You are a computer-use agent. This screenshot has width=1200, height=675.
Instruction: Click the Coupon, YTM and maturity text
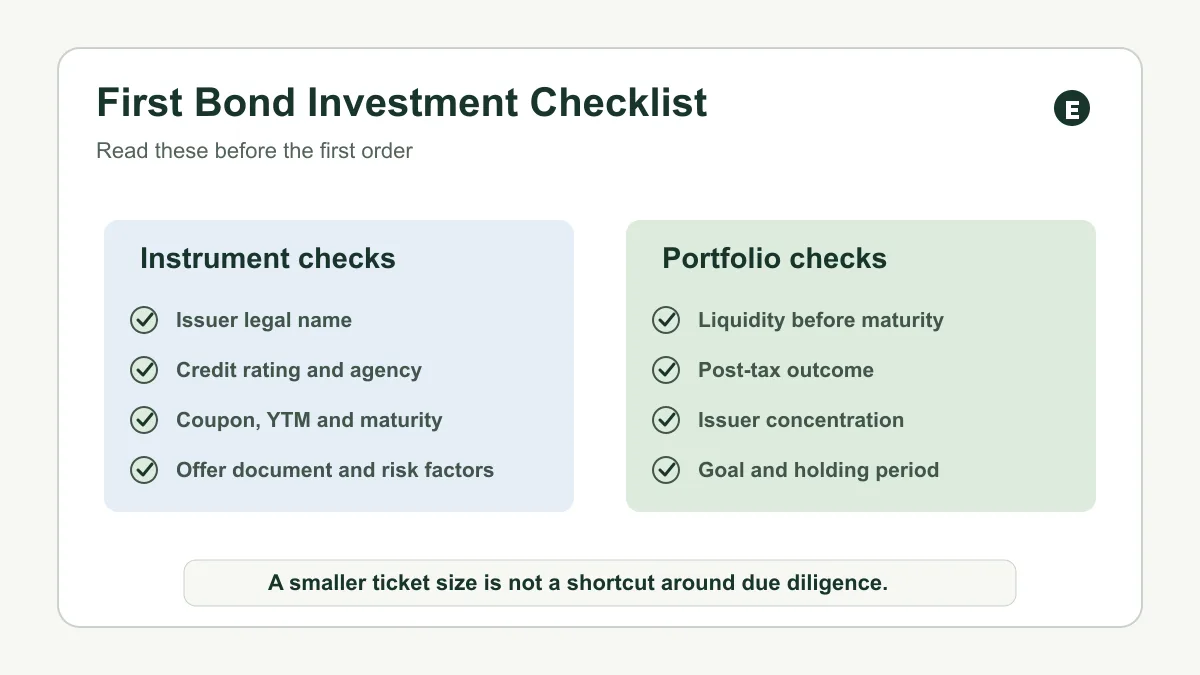click(309, 420)
